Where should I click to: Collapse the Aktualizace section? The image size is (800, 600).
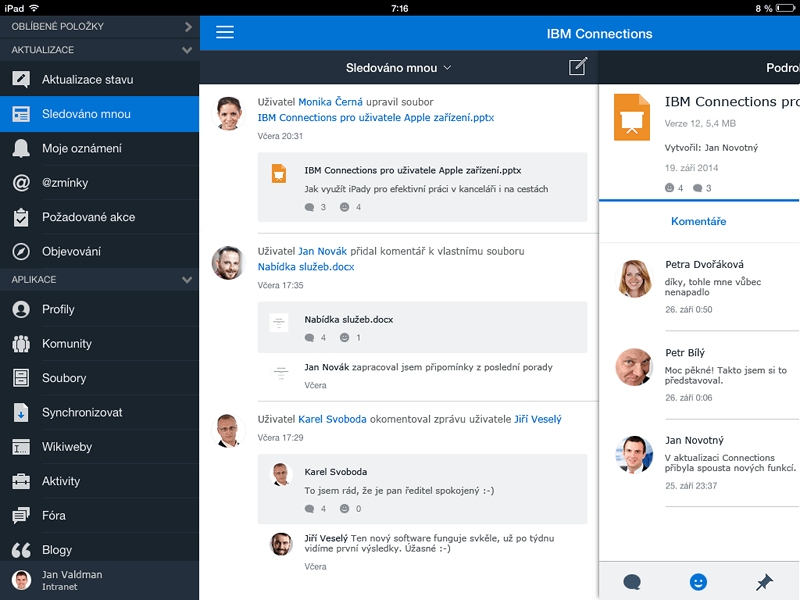(x=99, y=49)
